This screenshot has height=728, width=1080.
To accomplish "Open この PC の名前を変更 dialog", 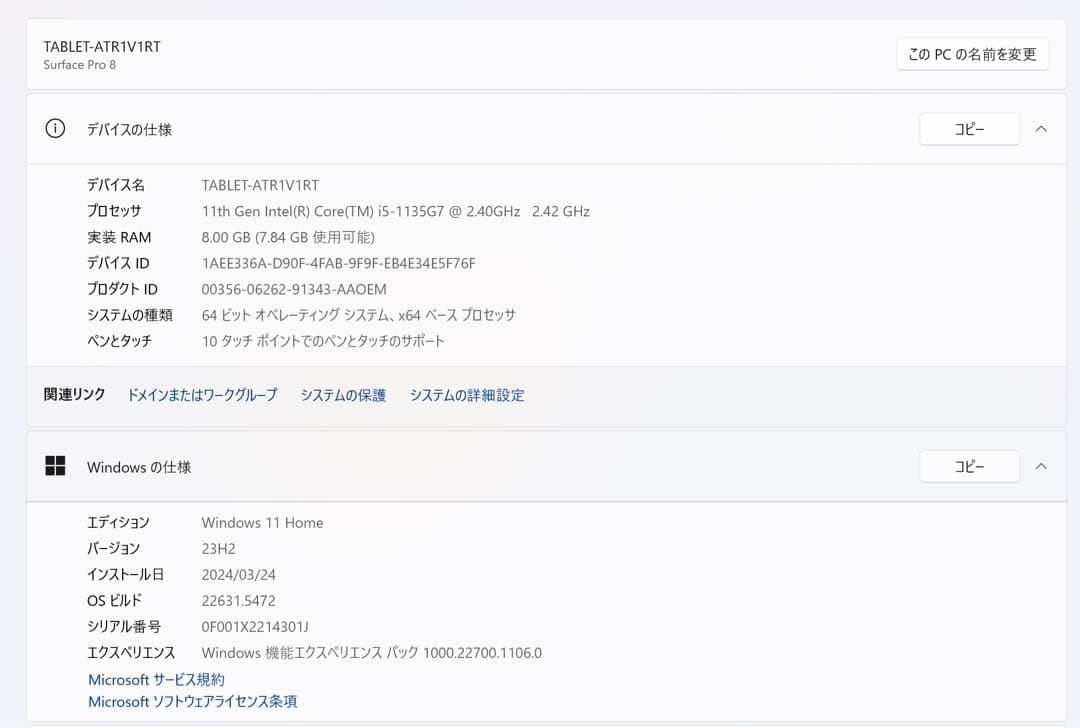I will (972, 53).
